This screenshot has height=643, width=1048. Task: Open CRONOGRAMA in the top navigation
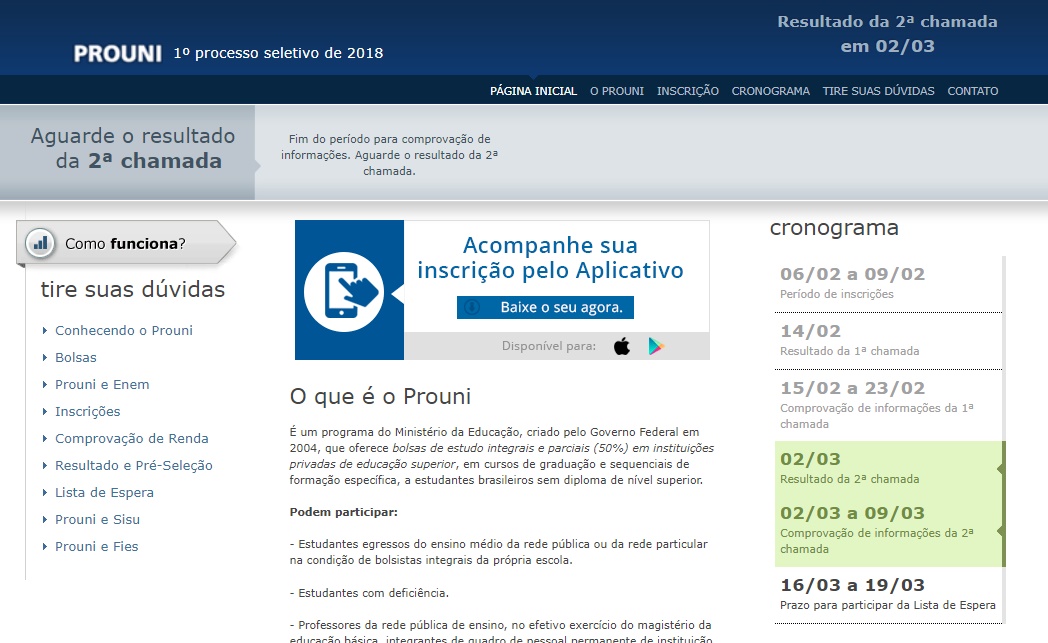pyautogui.click(x=770, y=91)
